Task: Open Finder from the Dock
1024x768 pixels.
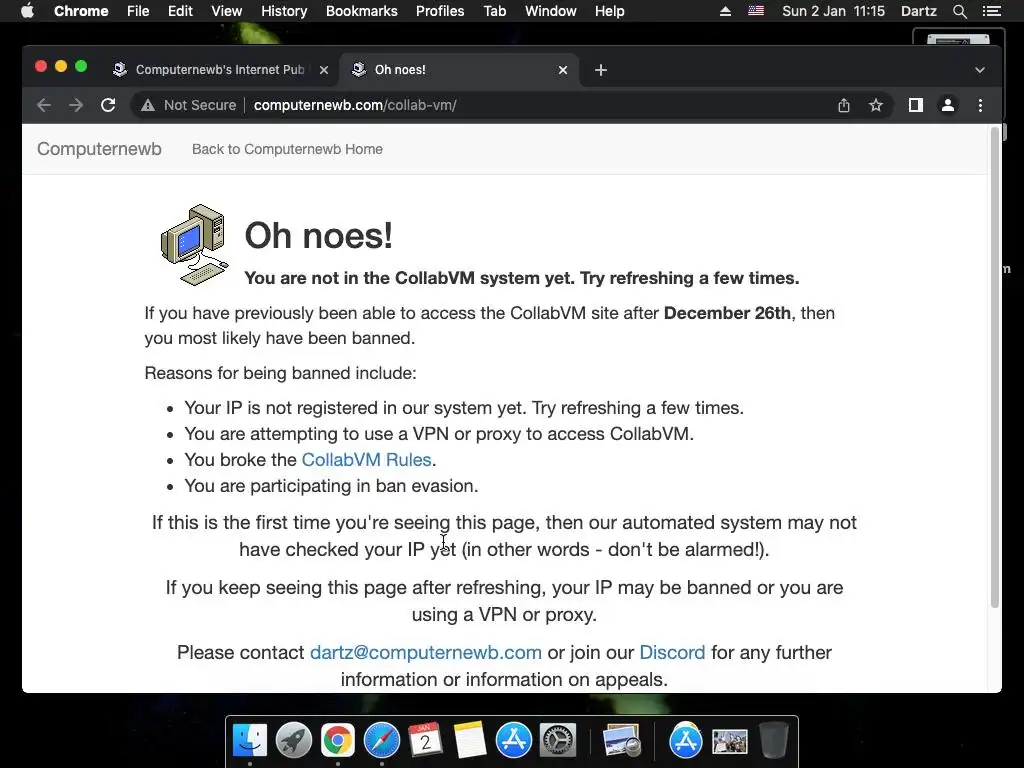Action: pyautogui.click(x=250, y=741)
